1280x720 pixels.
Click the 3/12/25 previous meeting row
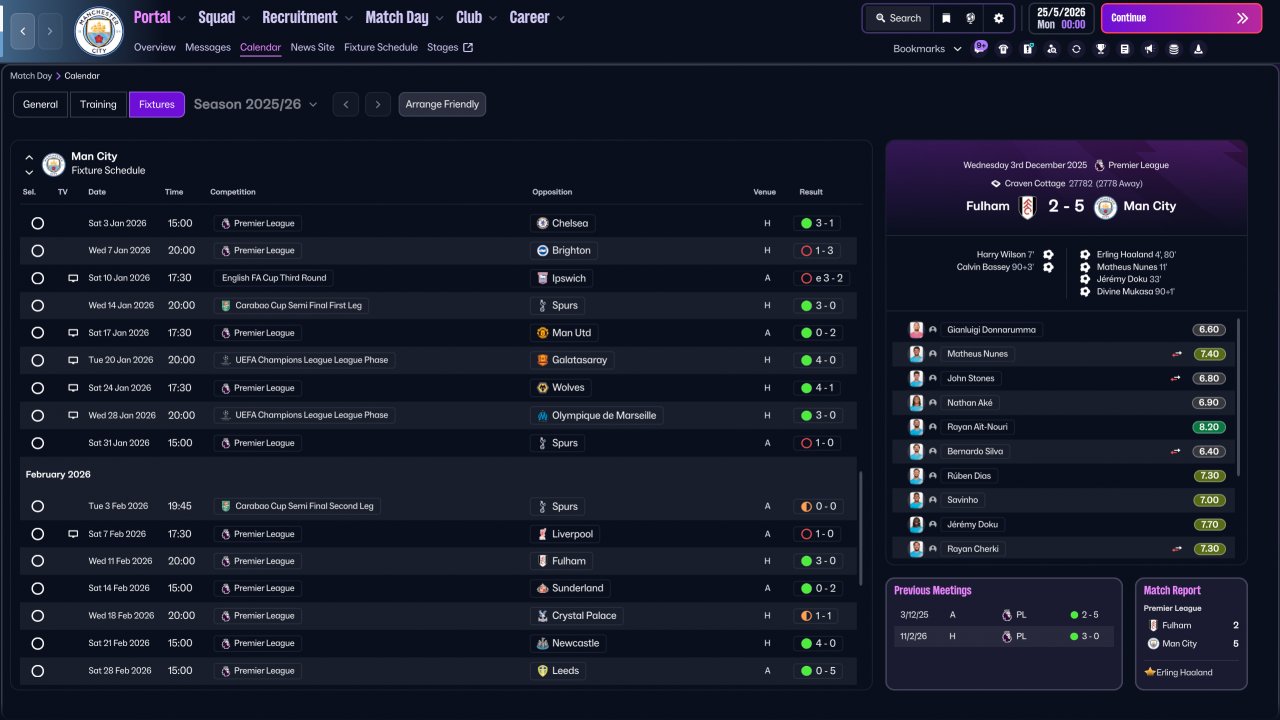[1004, 615]
